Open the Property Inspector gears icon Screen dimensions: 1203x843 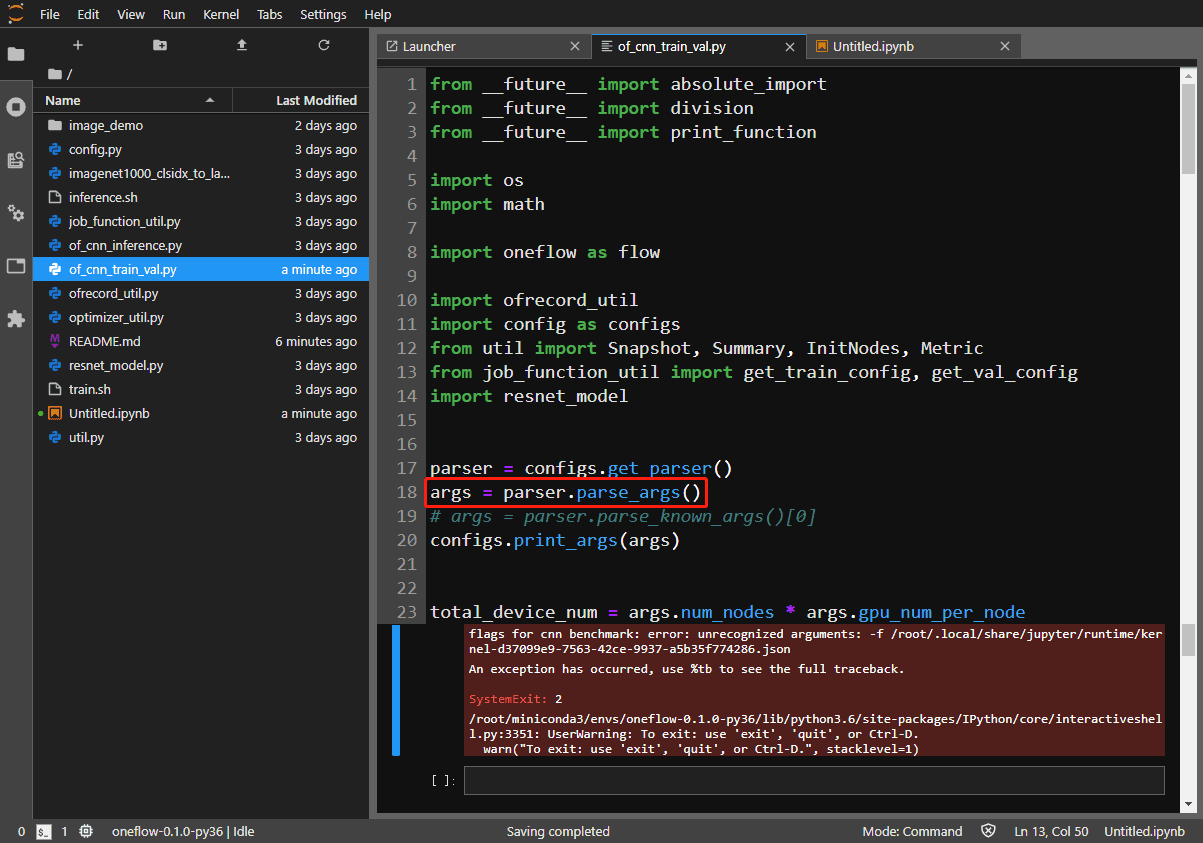[16, 213]
